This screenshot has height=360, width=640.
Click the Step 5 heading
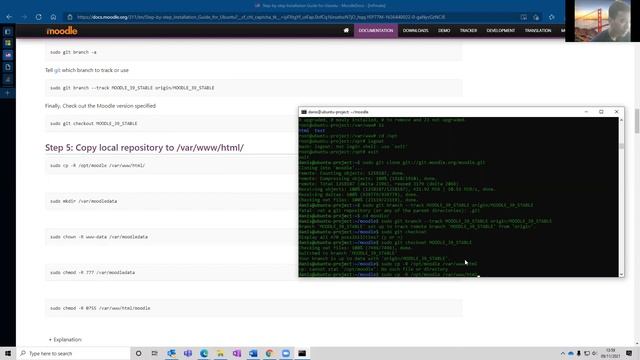144,147
